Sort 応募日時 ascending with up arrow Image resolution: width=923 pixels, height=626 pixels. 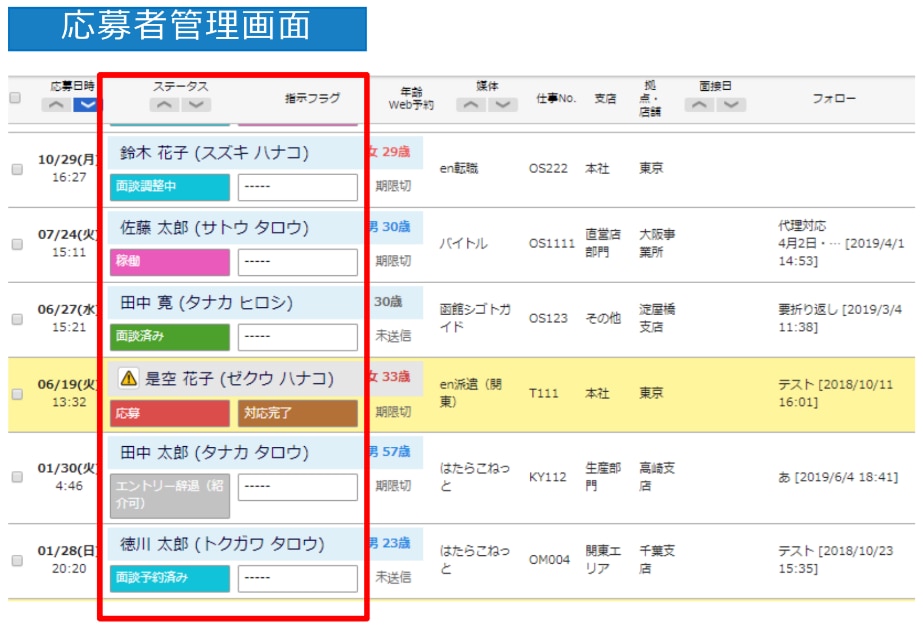[x=57, y=104]
